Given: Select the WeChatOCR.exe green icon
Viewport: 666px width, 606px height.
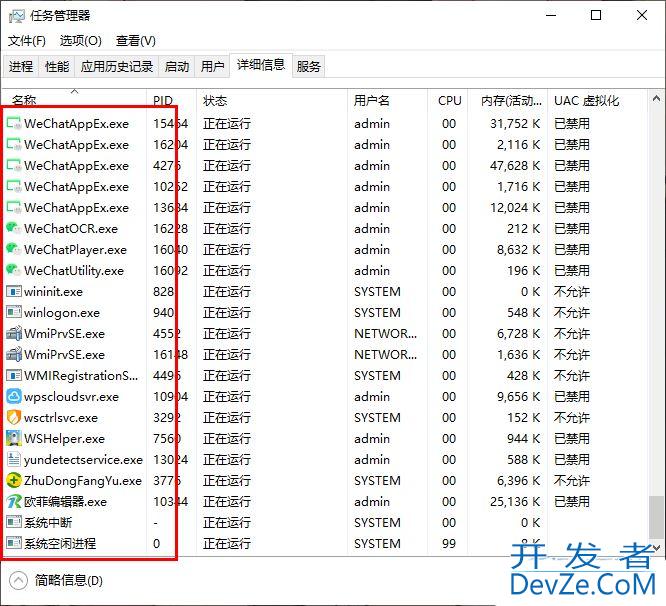Looking at the screenshot, I should click(x=14, y=228).
